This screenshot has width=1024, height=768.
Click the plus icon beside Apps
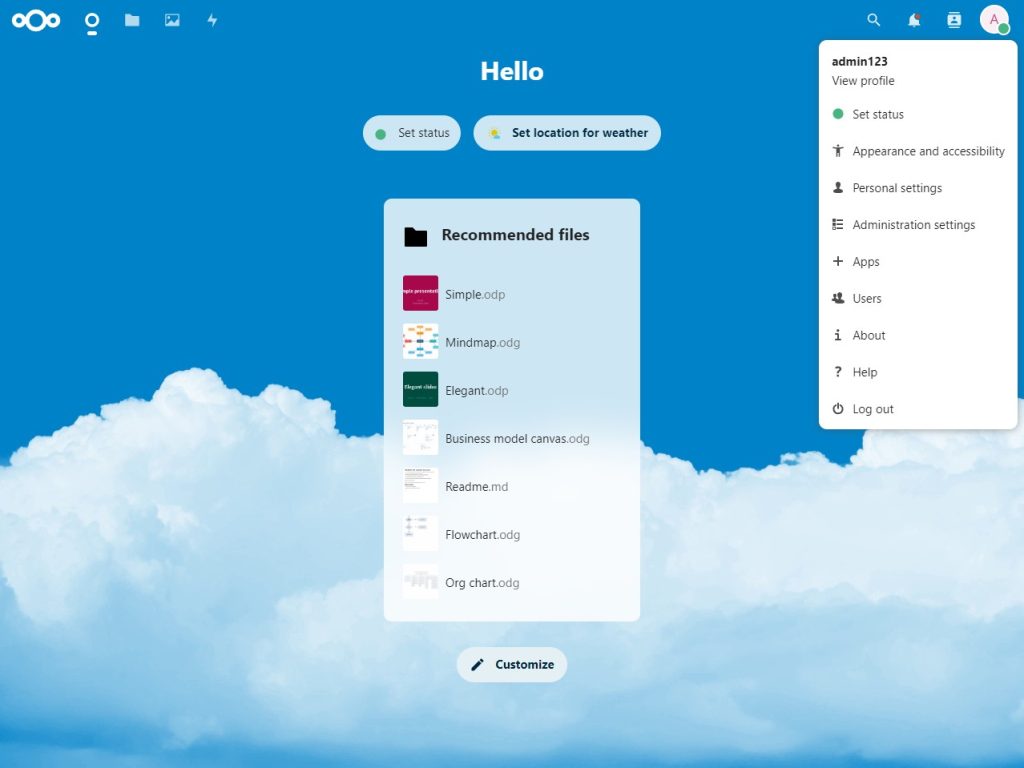click(x=838, y=261)
